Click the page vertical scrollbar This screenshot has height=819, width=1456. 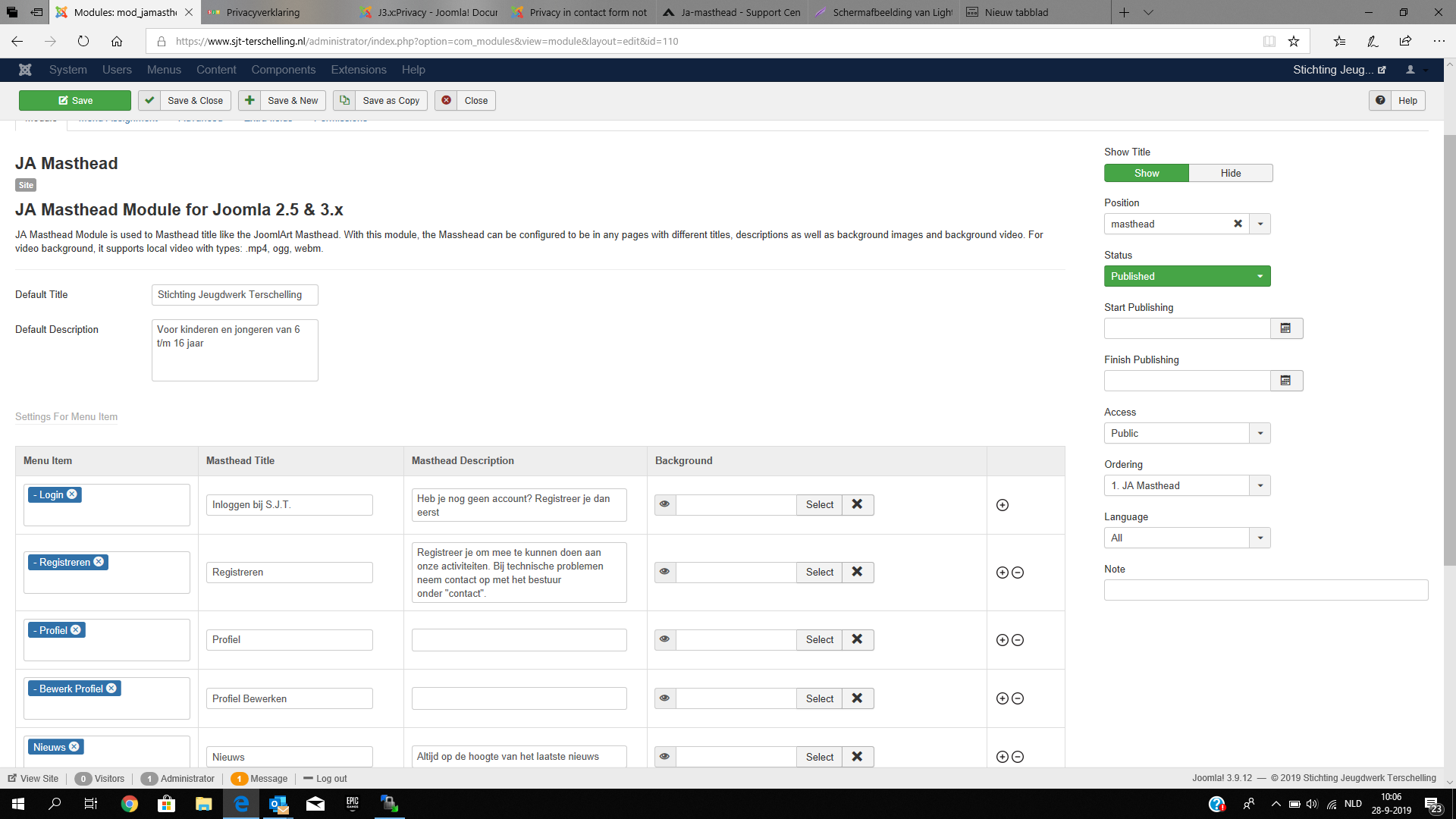[1449, 349]
